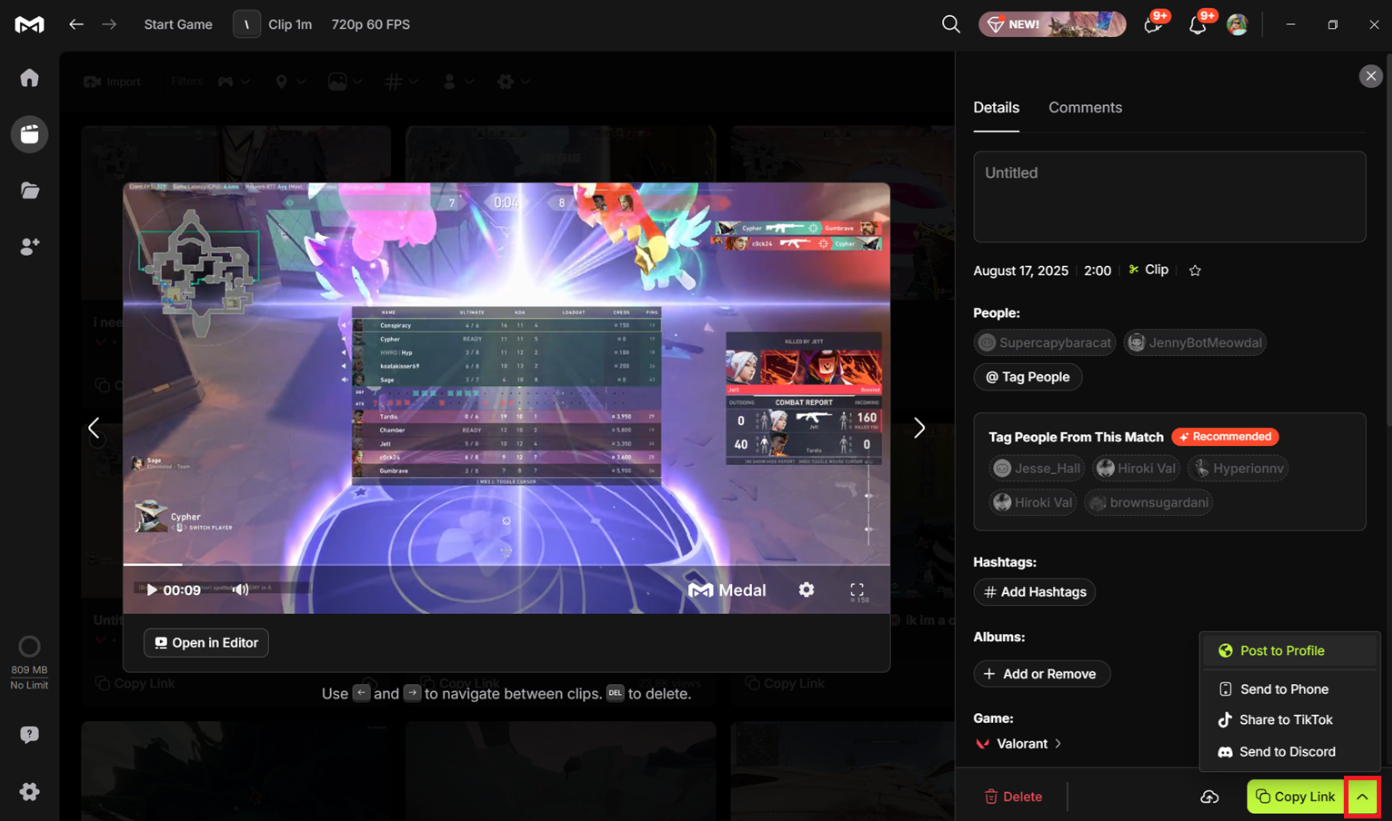This screenshot has height=821, width=1392.
Task: Open the folders sidebar icon
Action: click(29, 190)
